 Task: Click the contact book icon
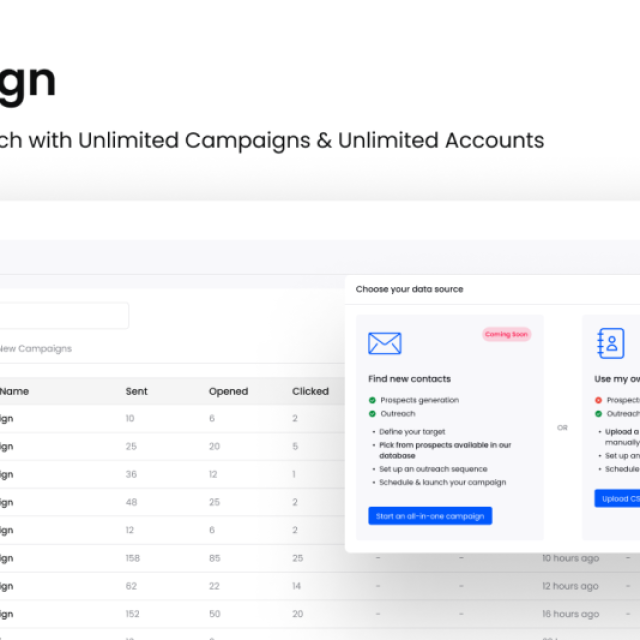coord(610,344)
